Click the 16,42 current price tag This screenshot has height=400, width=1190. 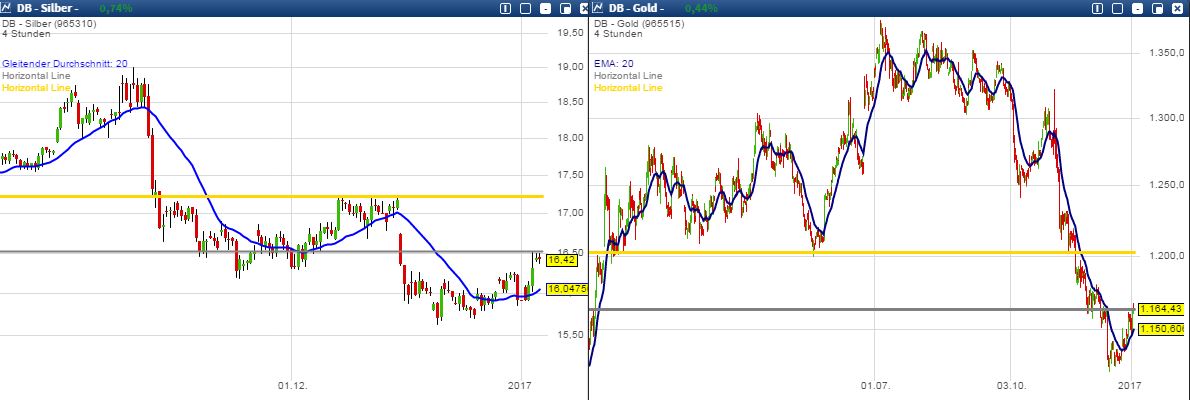562,260
